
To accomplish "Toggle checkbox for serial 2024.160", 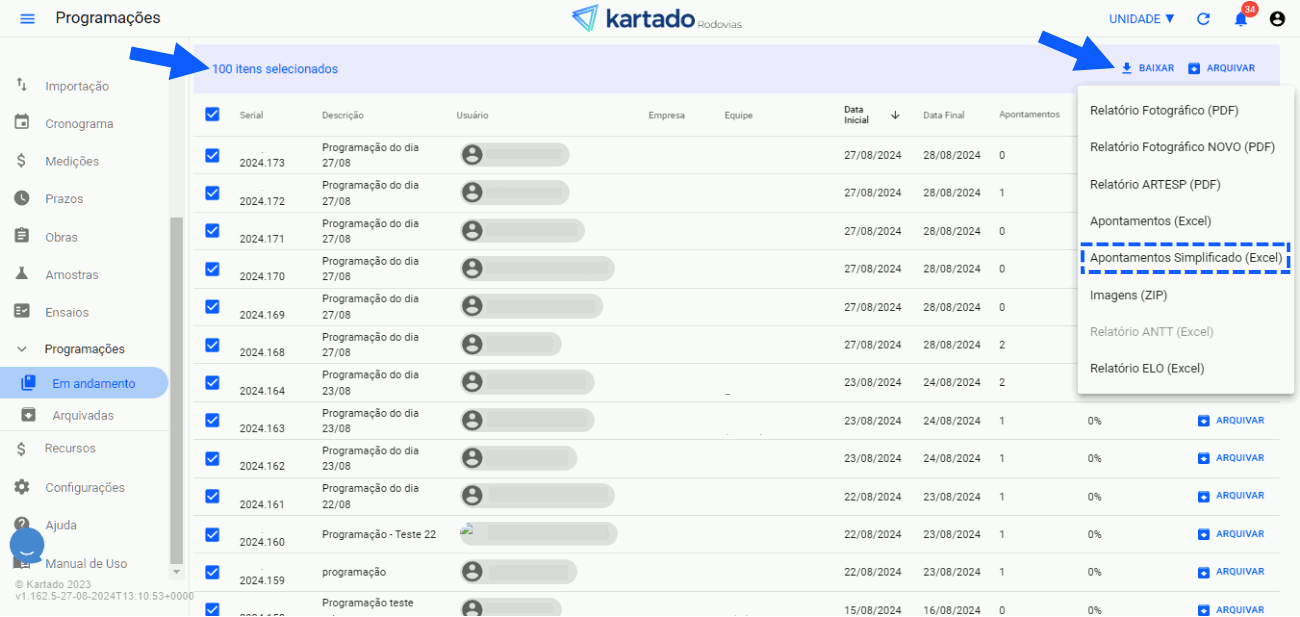I will tap(212, 534).
